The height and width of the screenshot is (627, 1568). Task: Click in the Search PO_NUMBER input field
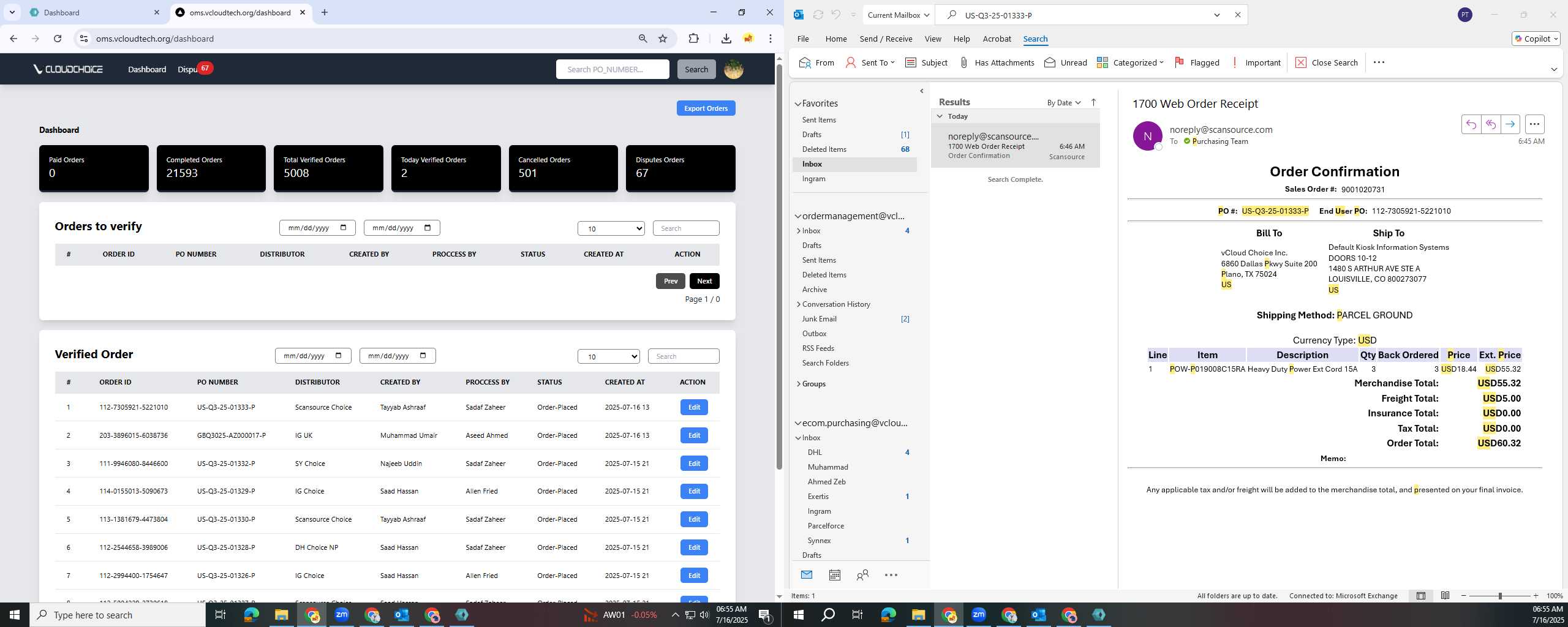click(x=612, y=69)
